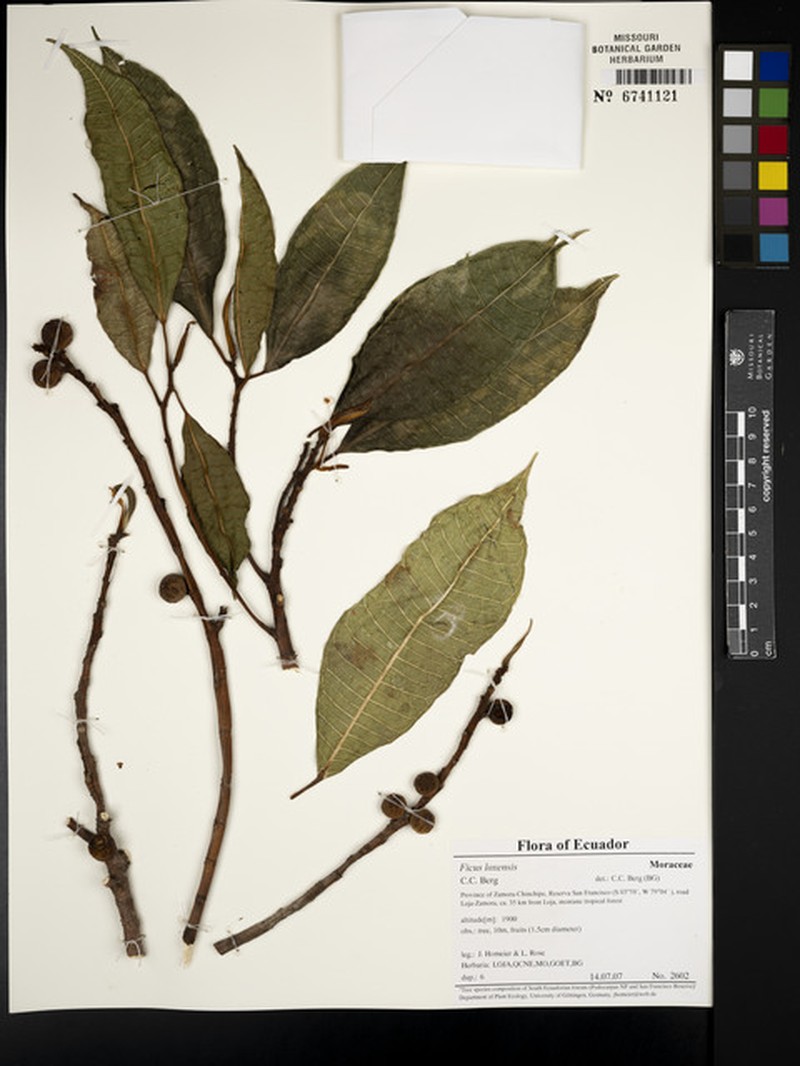Click the Missouri Botanical Garden logo on ruler

click(739, 356)
